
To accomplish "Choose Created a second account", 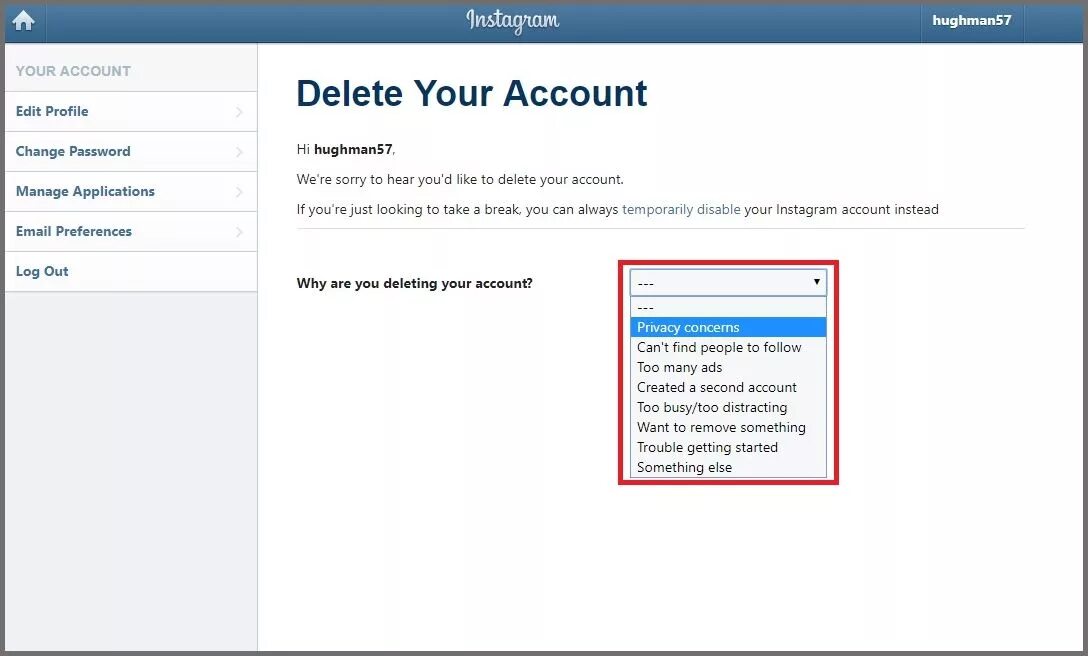I will pos(728,387).
